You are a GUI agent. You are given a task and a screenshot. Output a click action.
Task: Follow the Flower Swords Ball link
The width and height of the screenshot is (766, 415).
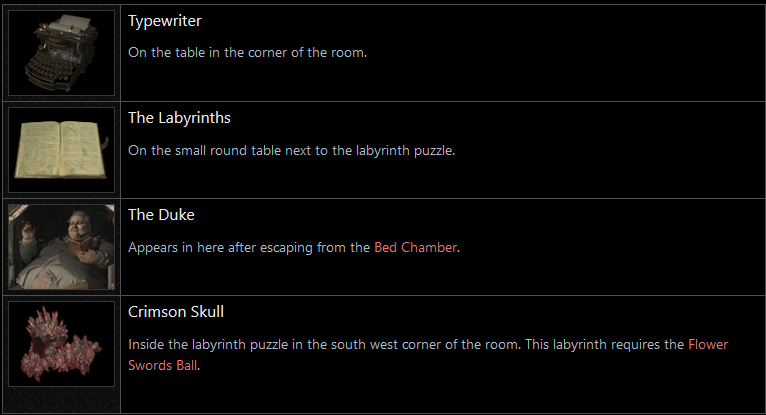point(708,345)
